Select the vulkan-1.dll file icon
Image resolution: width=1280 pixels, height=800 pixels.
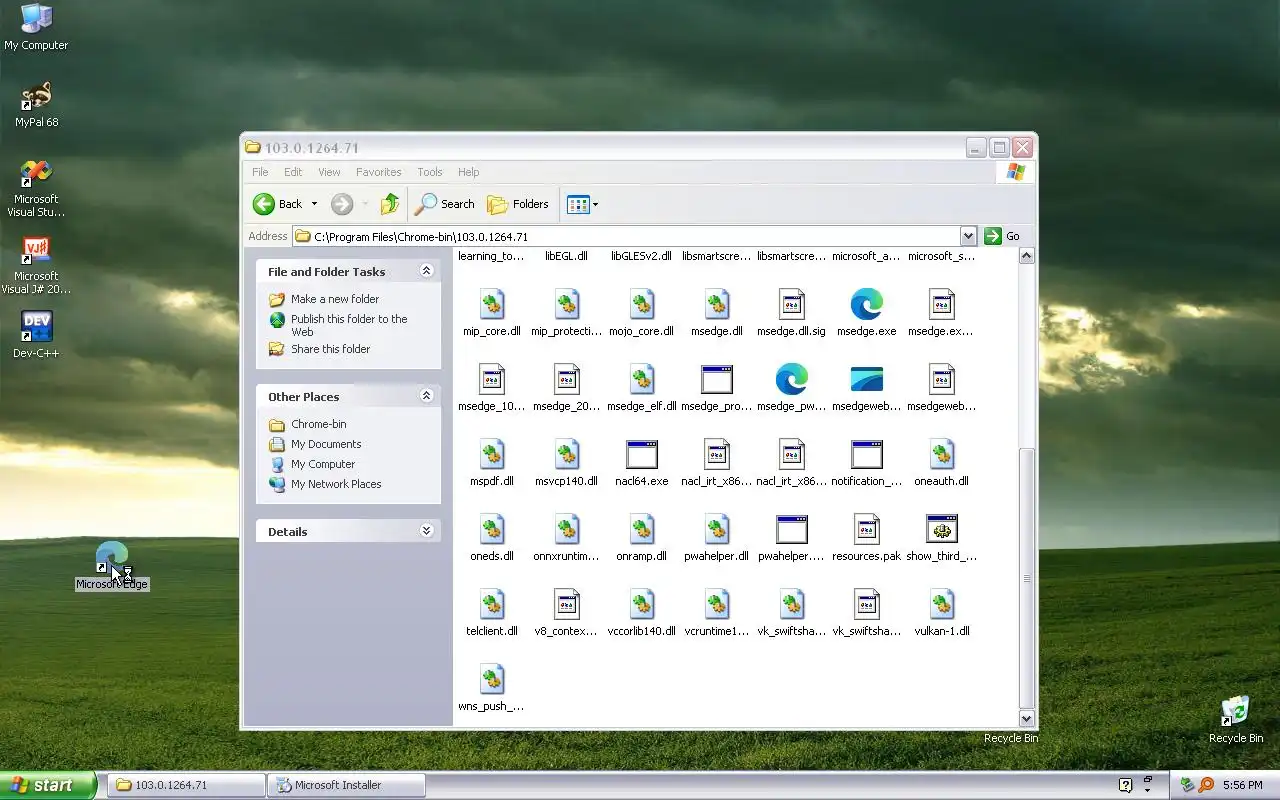coord(941,604)
